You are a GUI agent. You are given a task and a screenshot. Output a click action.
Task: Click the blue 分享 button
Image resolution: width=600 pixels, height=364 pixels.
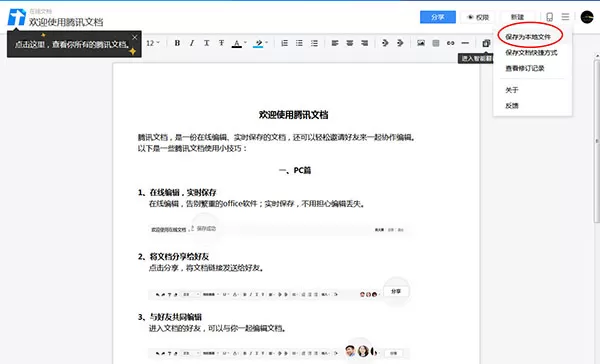(438, 17)
